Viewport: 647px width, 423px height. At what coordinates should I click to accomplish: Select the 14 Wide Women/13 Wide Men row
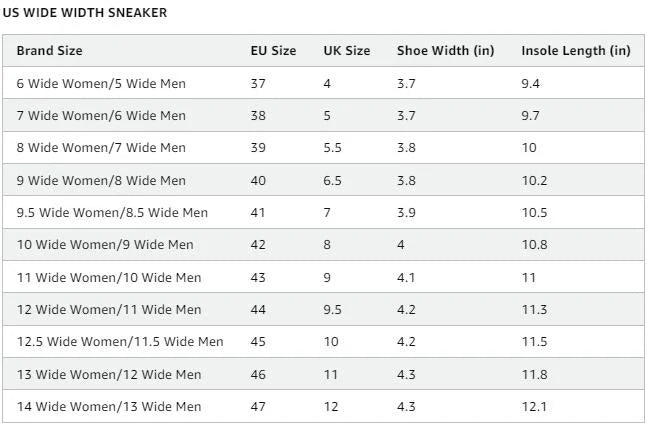pos(109,407)
